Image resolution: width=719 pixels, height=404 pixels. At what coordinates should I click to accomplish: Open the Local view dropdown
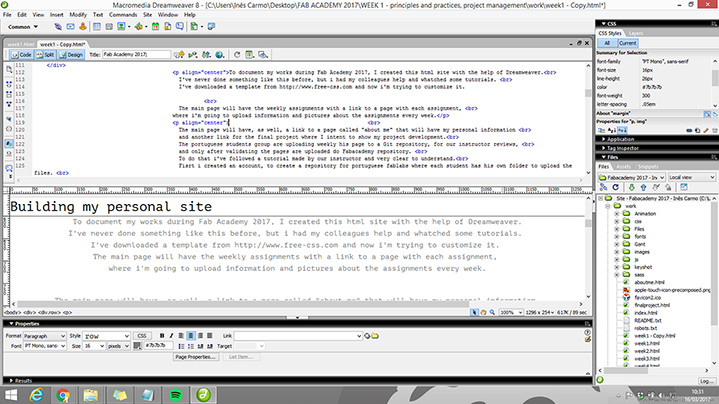(691, 177)
